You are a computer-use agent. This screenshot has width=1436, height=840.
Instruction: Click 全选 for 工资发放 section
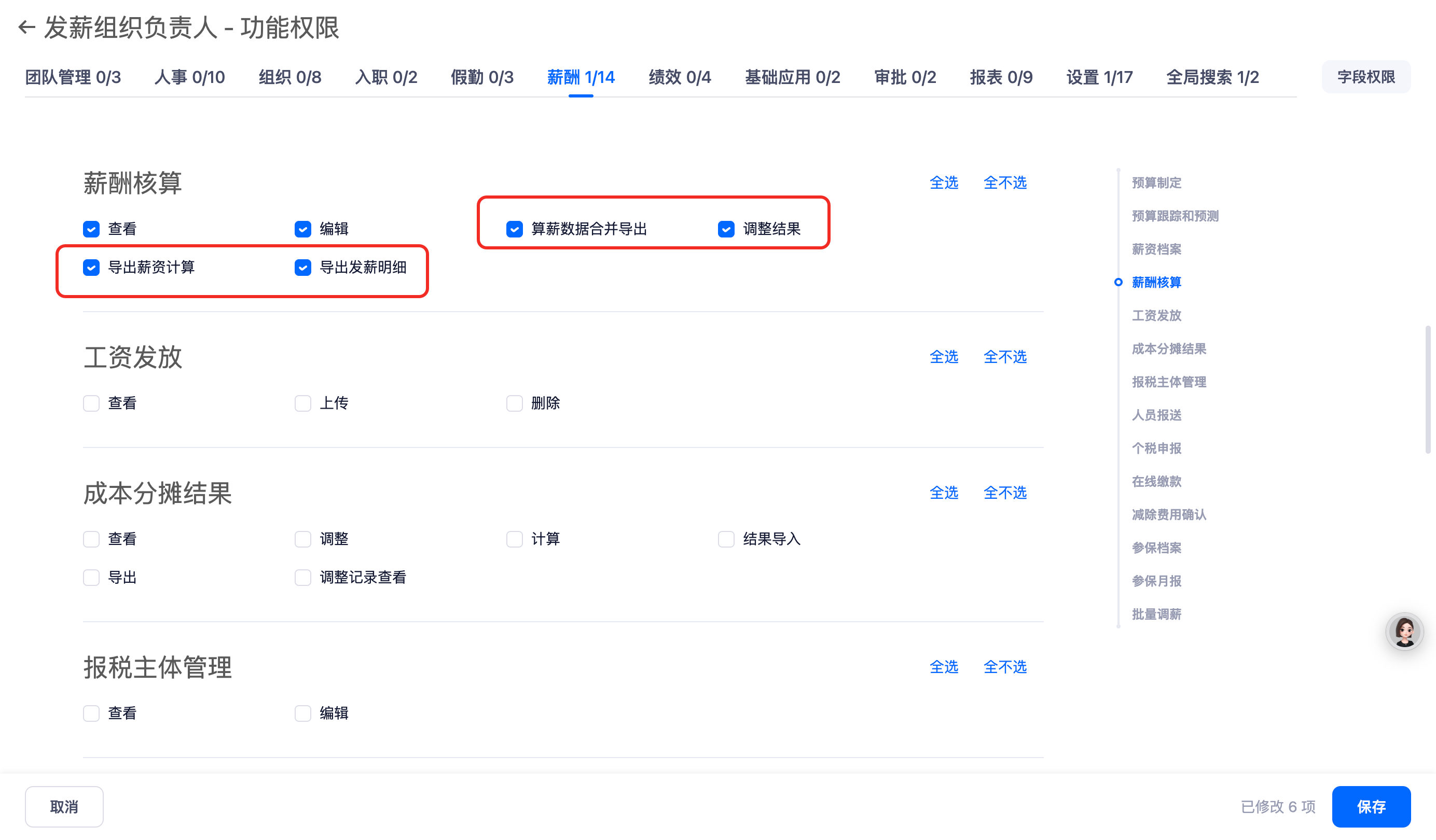(943, 357)
